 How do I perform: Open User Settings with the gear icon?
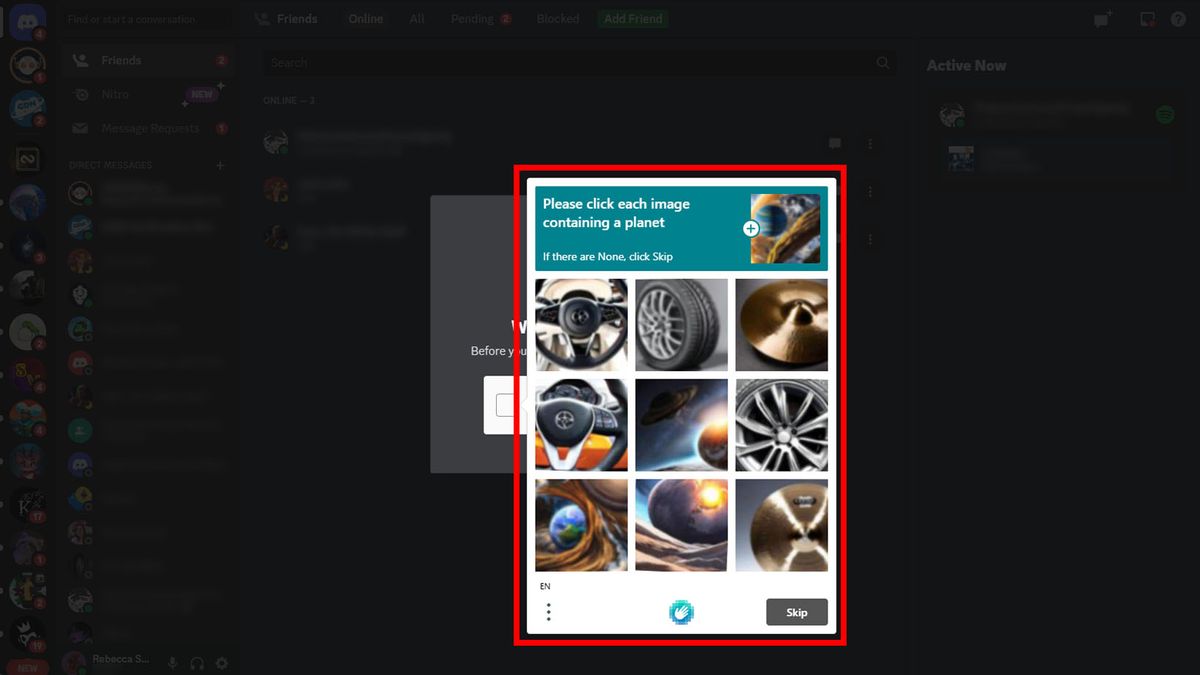point(222,662)
